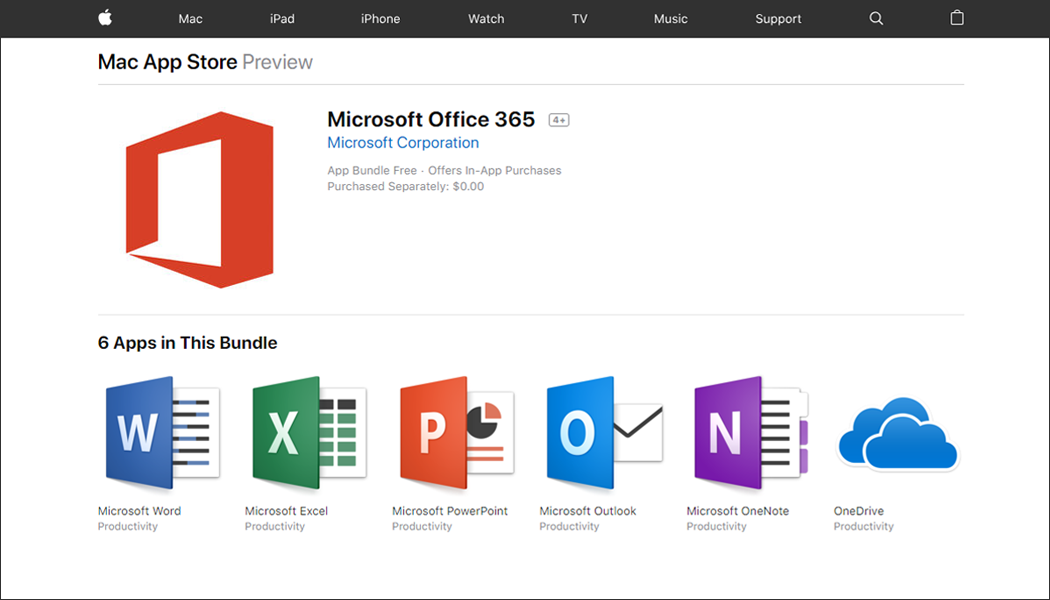Click the Productivity label under Microsoft Word

point(128,526)
